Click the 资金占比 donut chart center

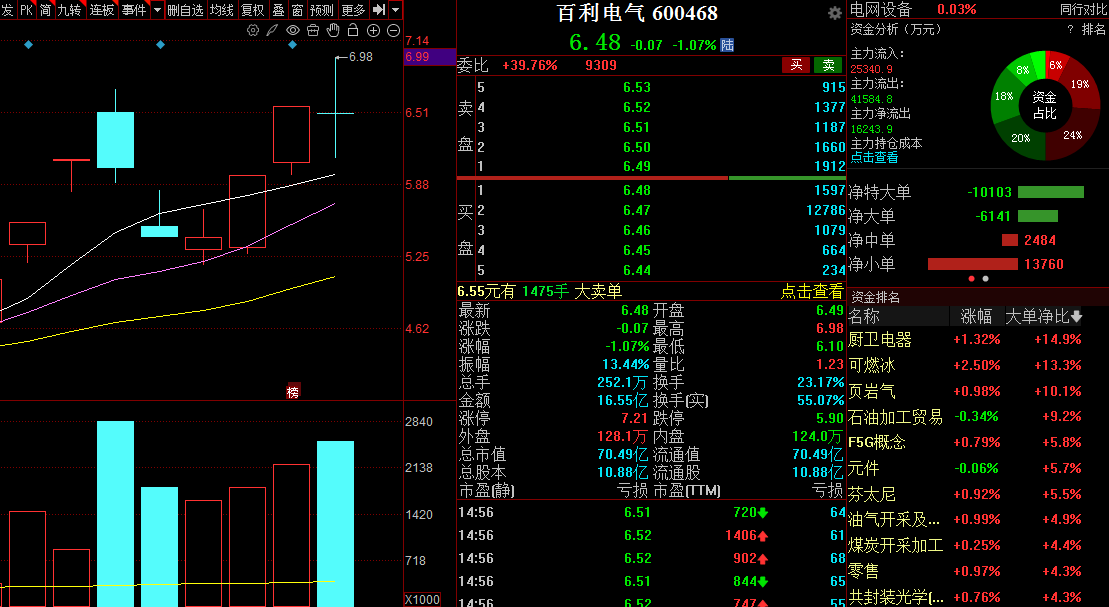click(x=1045, y=105)
